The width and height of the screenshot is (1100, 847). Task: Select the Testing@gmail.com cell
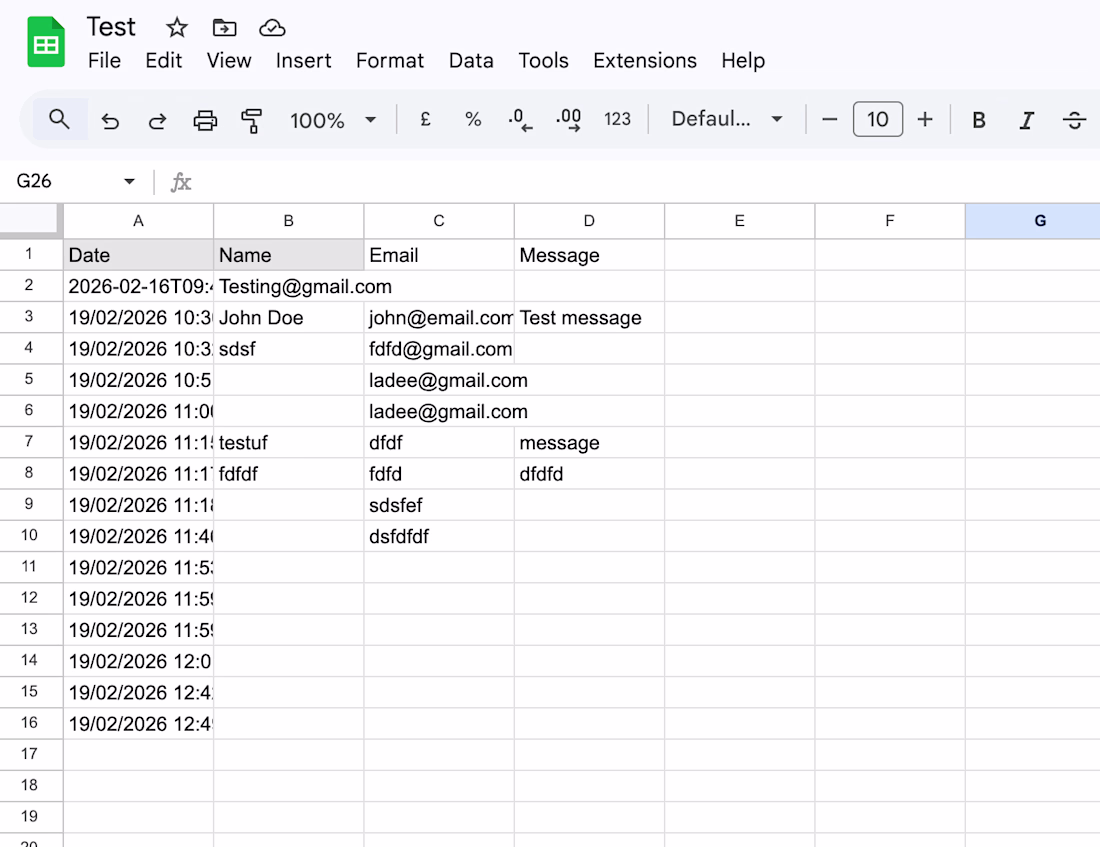[288, 286]
